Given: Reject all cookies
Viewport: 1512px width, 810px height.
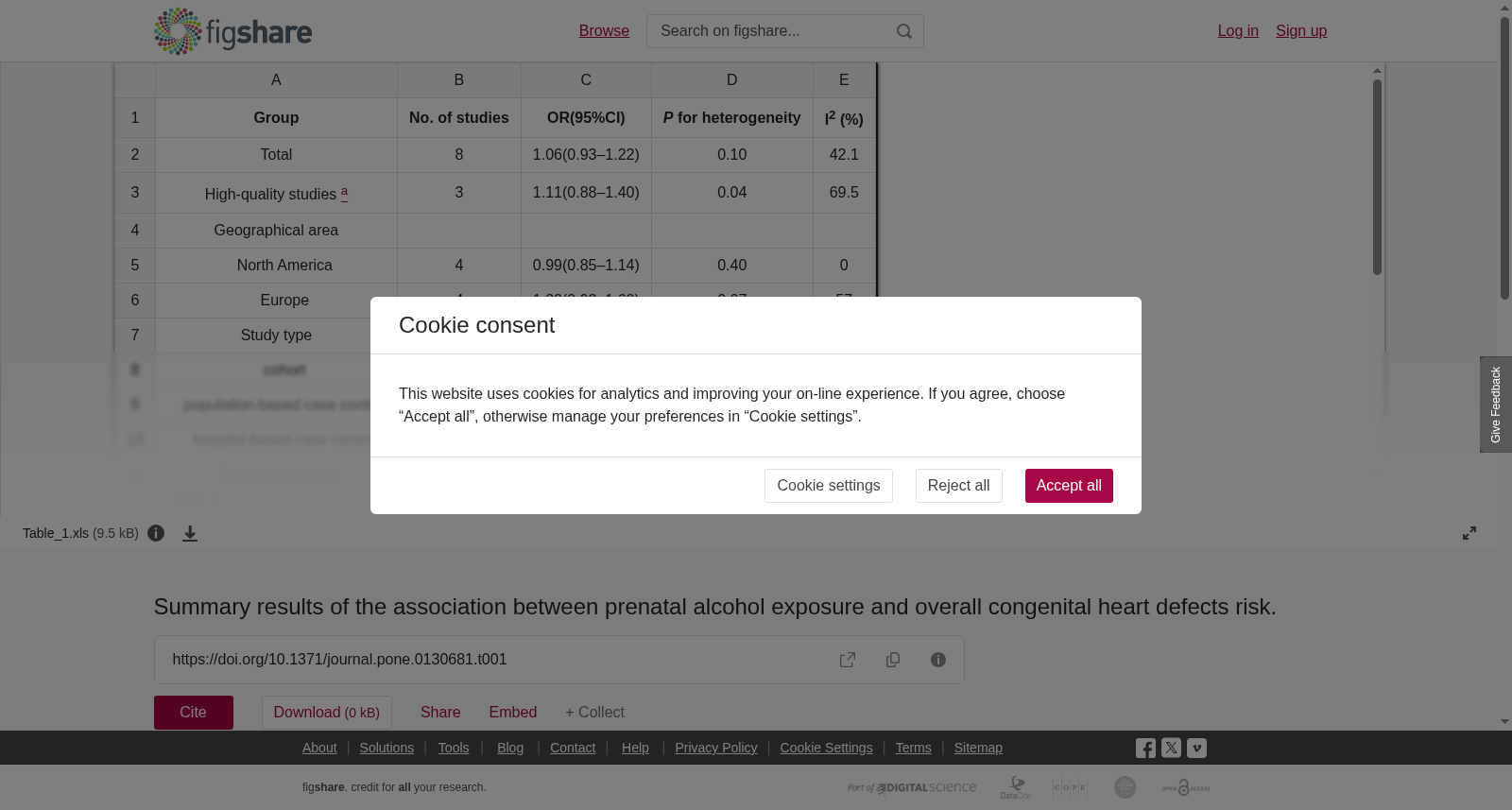Looking at the screenshot, I should (x=959, y=486).
